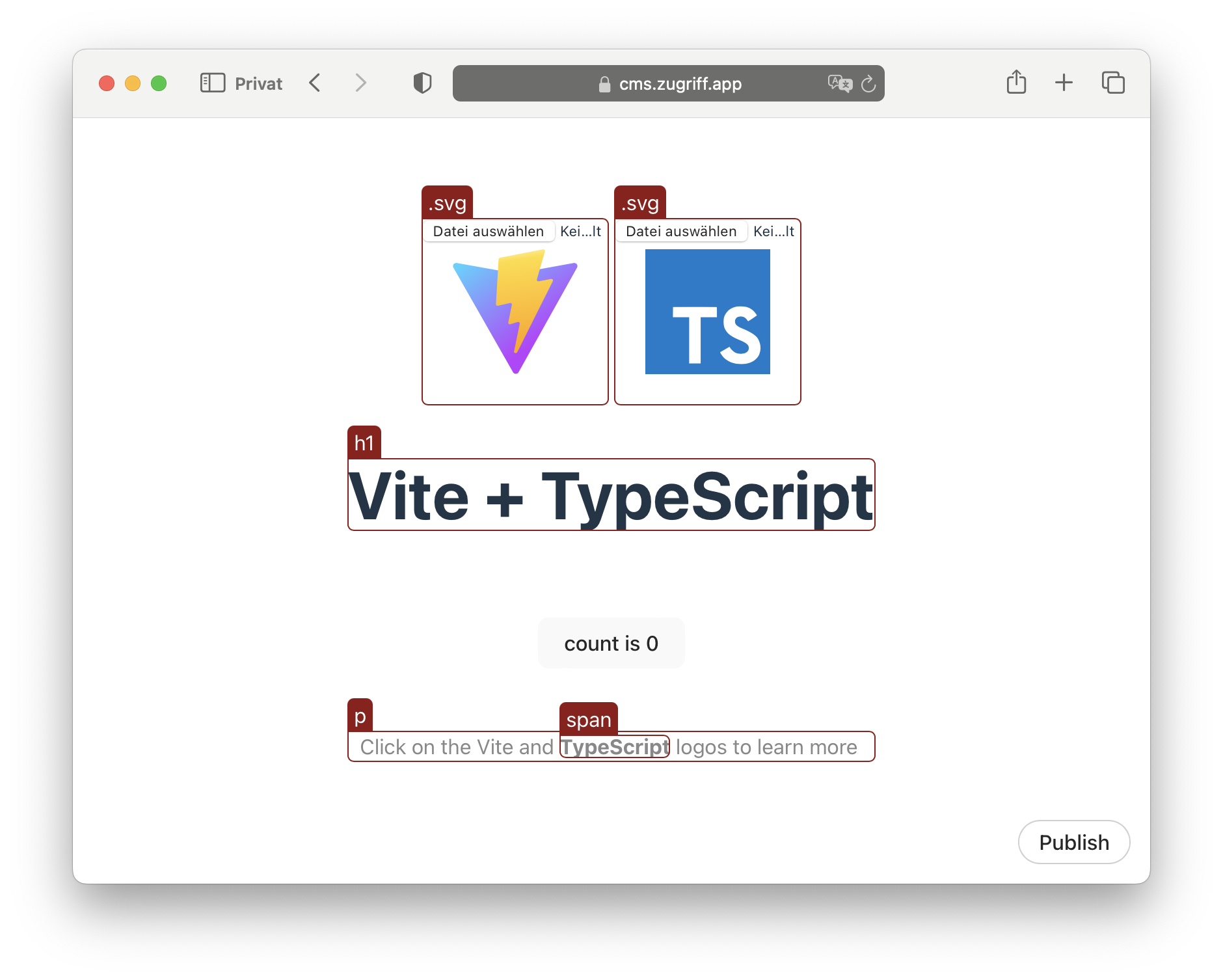Show the tab overview icon
The height and width of the screenshot is (980, 1223).
click(1113, 83)
